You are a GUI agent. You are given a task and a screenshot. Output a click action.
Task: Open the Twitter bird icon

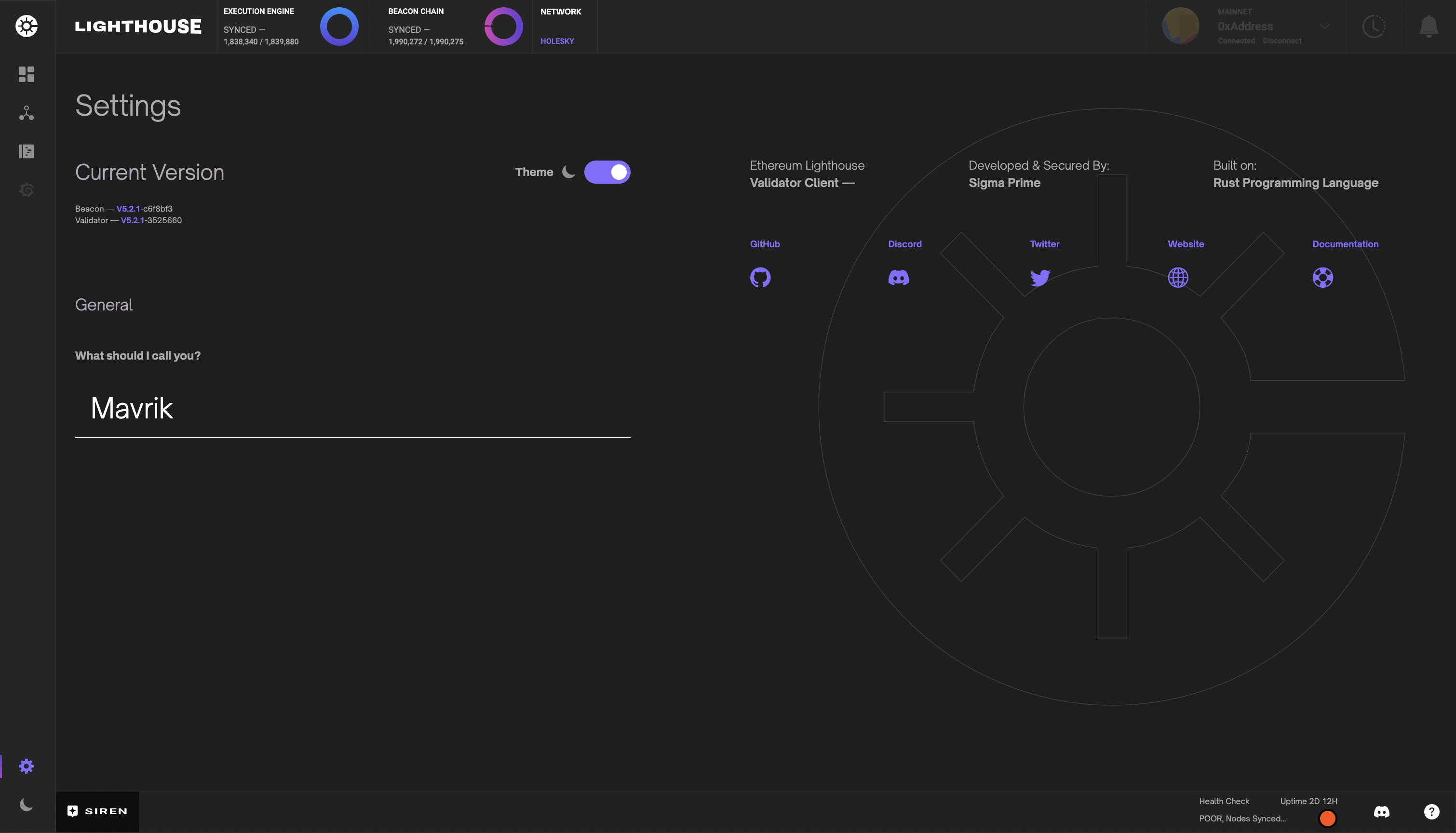click(x=1040, y=278)
